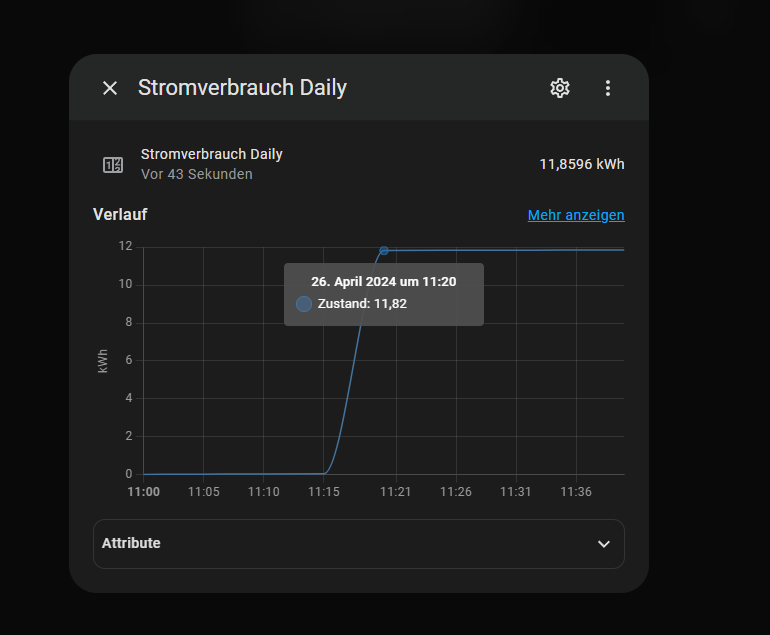Click the kWh y-axis unit label
Screen dimensions: 770x635
tap(103, 361)
